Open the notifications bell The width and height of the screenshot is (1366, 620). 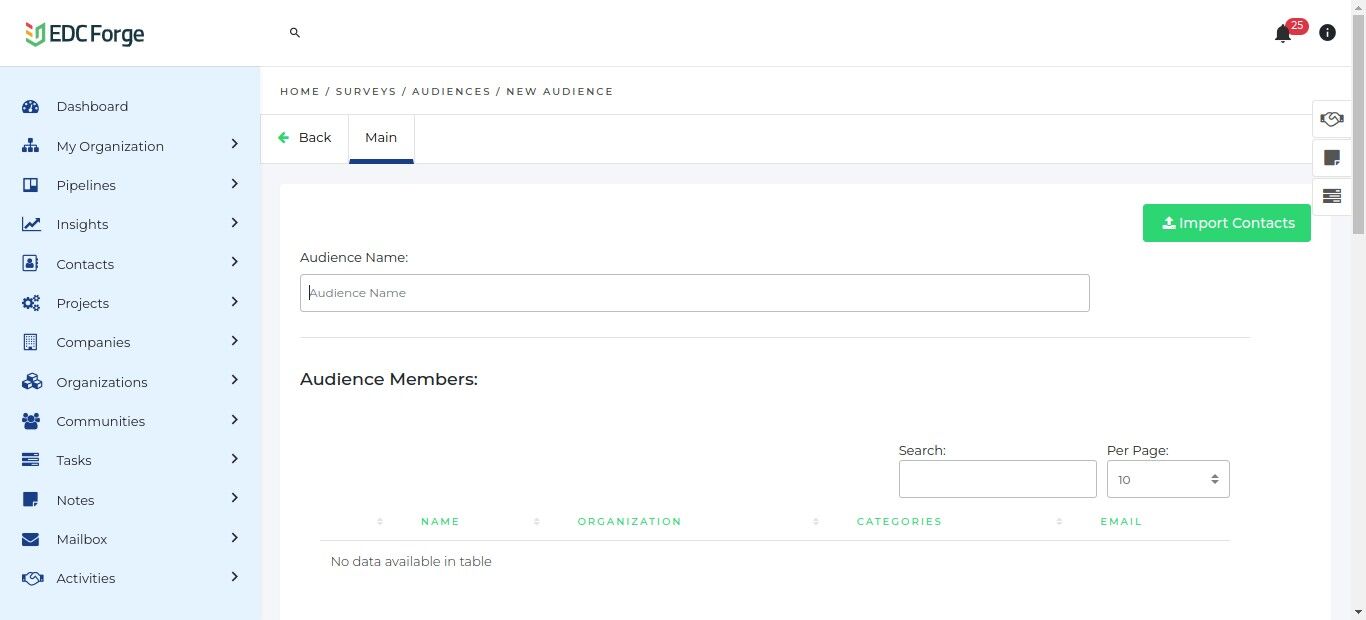click(1283, 34)
